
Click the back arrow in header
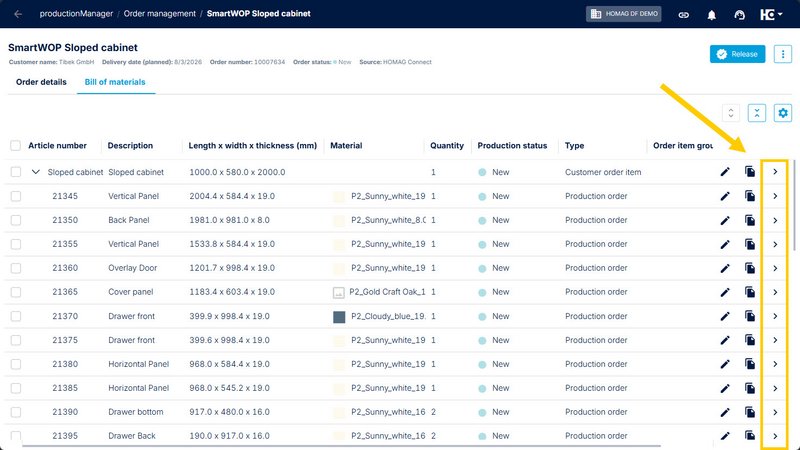[x=18, y=14]
